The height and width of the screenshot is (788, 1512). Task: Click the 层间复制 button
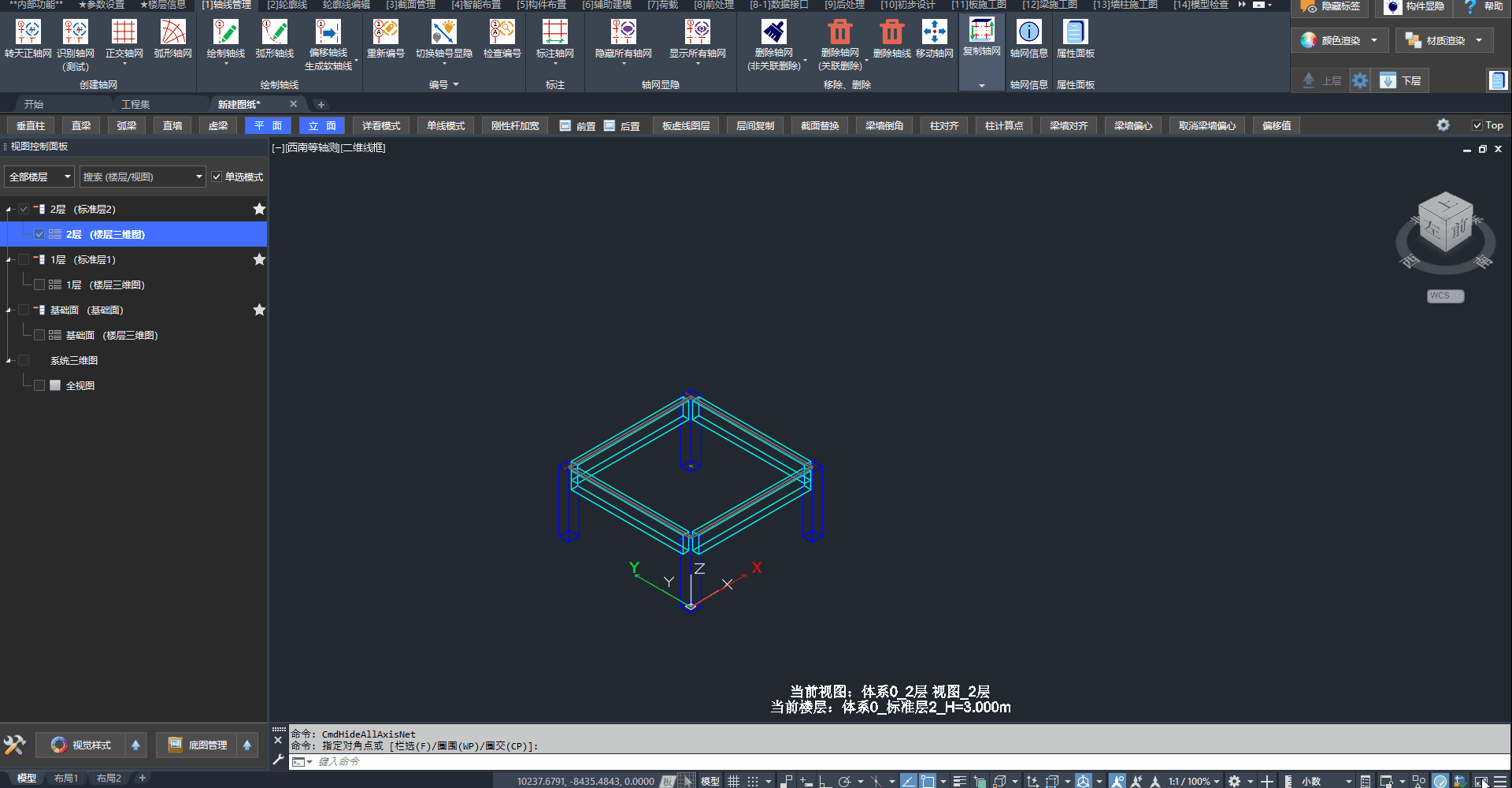(754, 126)
